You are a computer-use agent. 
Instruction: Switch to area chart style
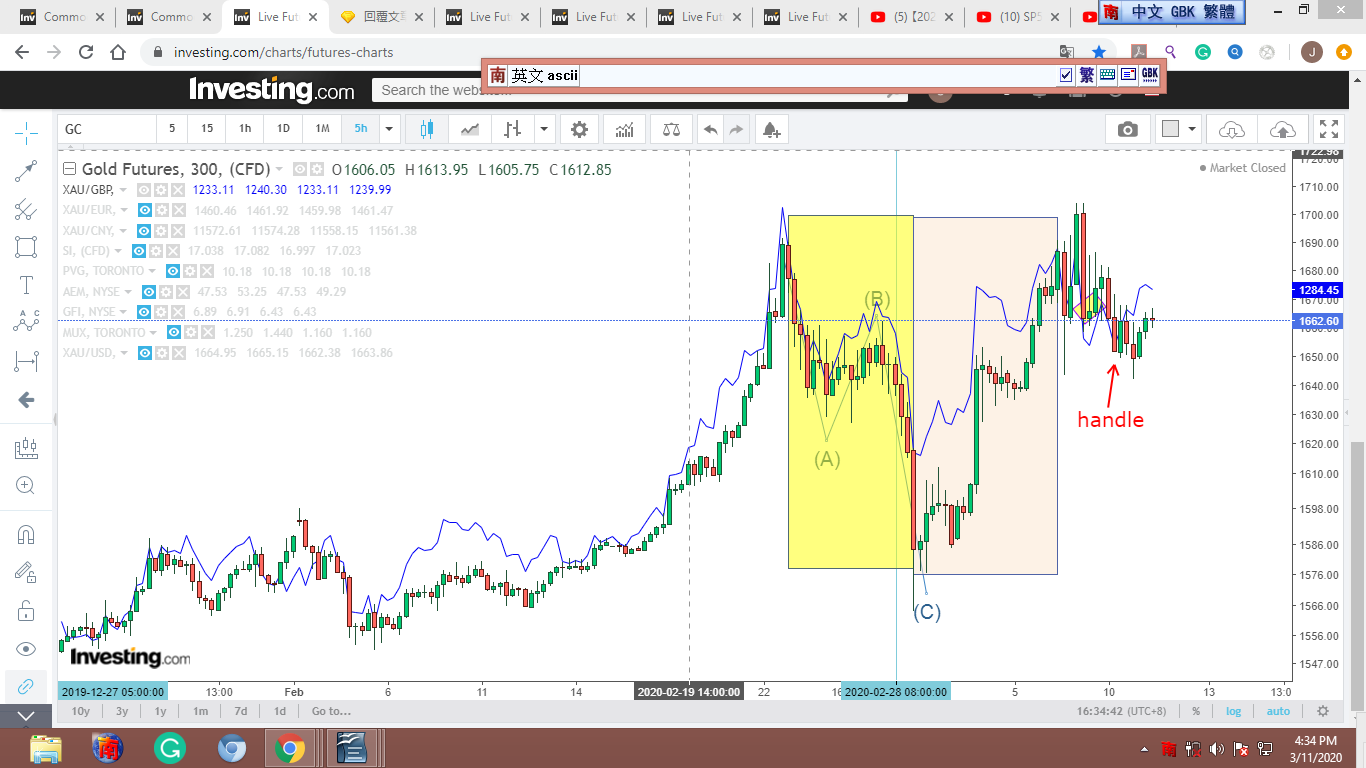pyautogui.click(x=470, y=129)
